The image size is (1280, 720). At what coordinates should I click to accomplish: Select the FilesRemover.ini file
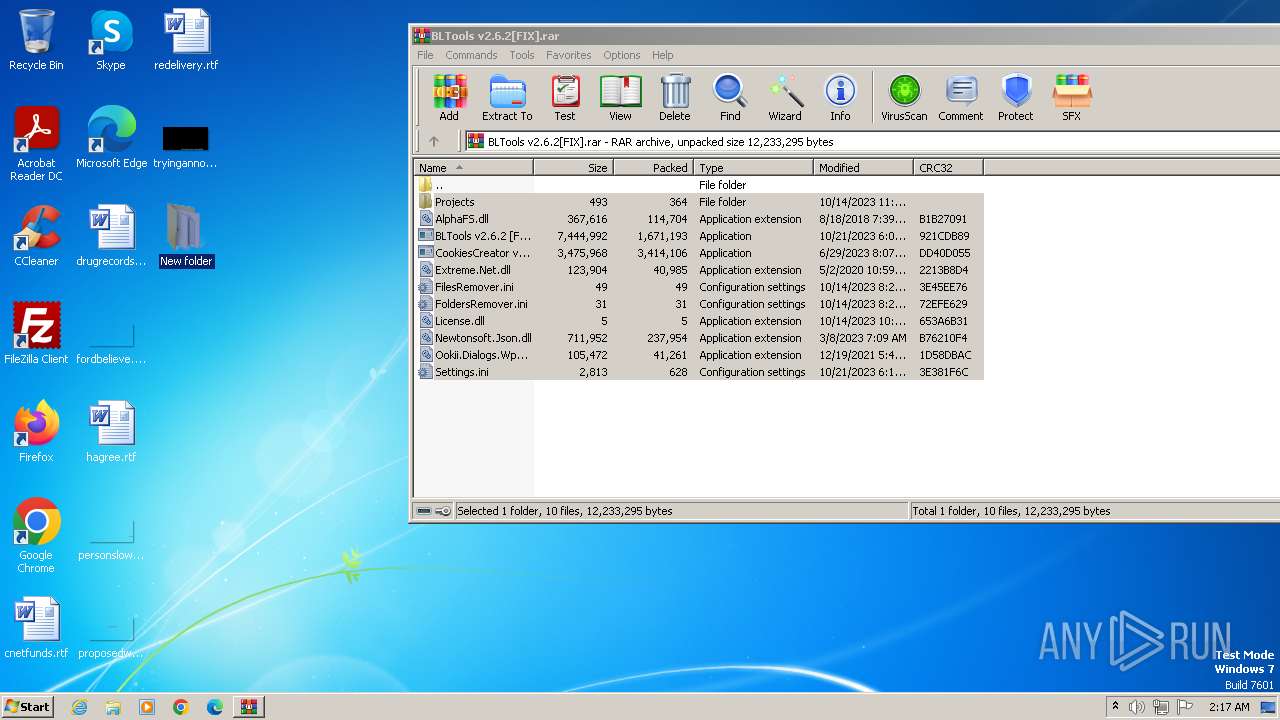[698, 287]
